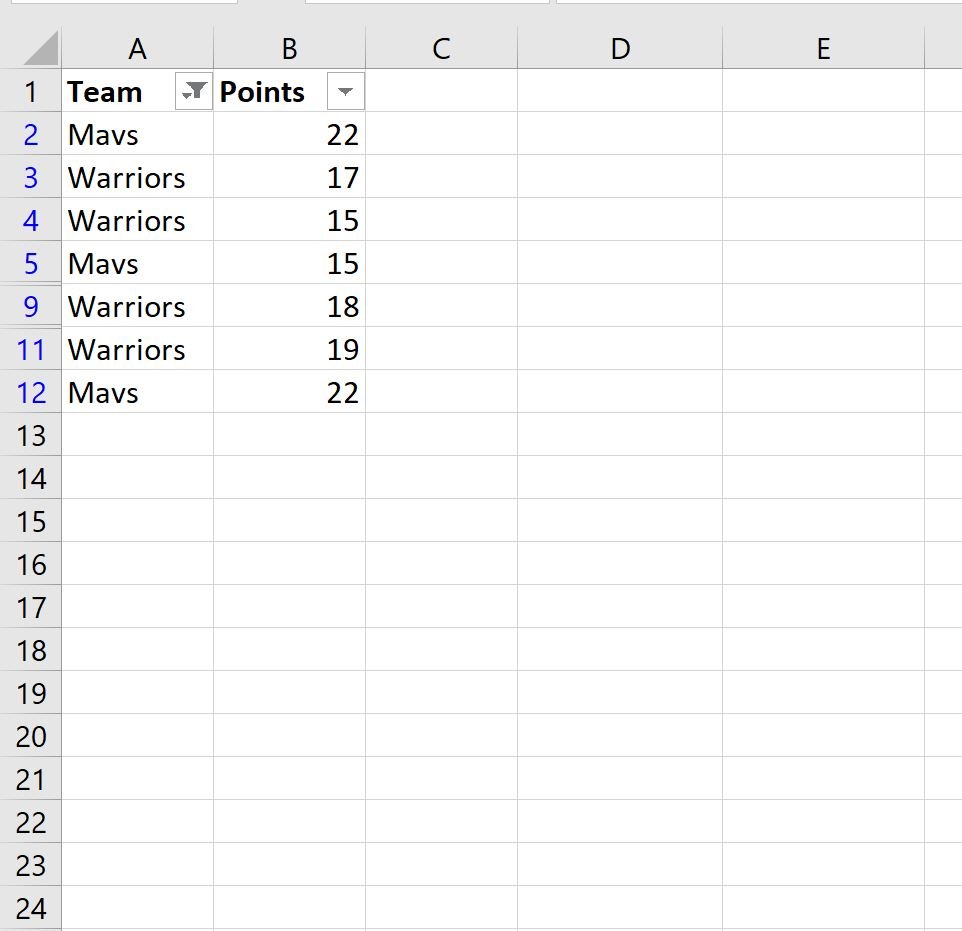Select column D header
The height and width of the screenshot is (931, 962).
(620, 48)
